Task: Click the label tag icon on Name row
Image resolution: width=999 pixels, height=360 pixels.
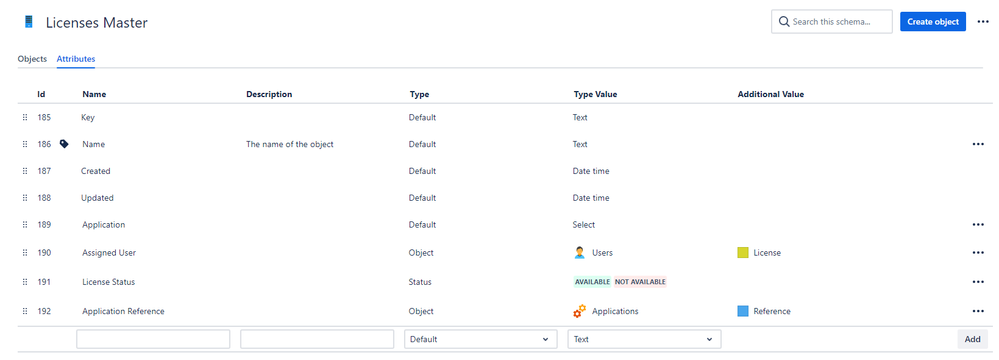Action: pyautogui.click(x=64, y=144)
